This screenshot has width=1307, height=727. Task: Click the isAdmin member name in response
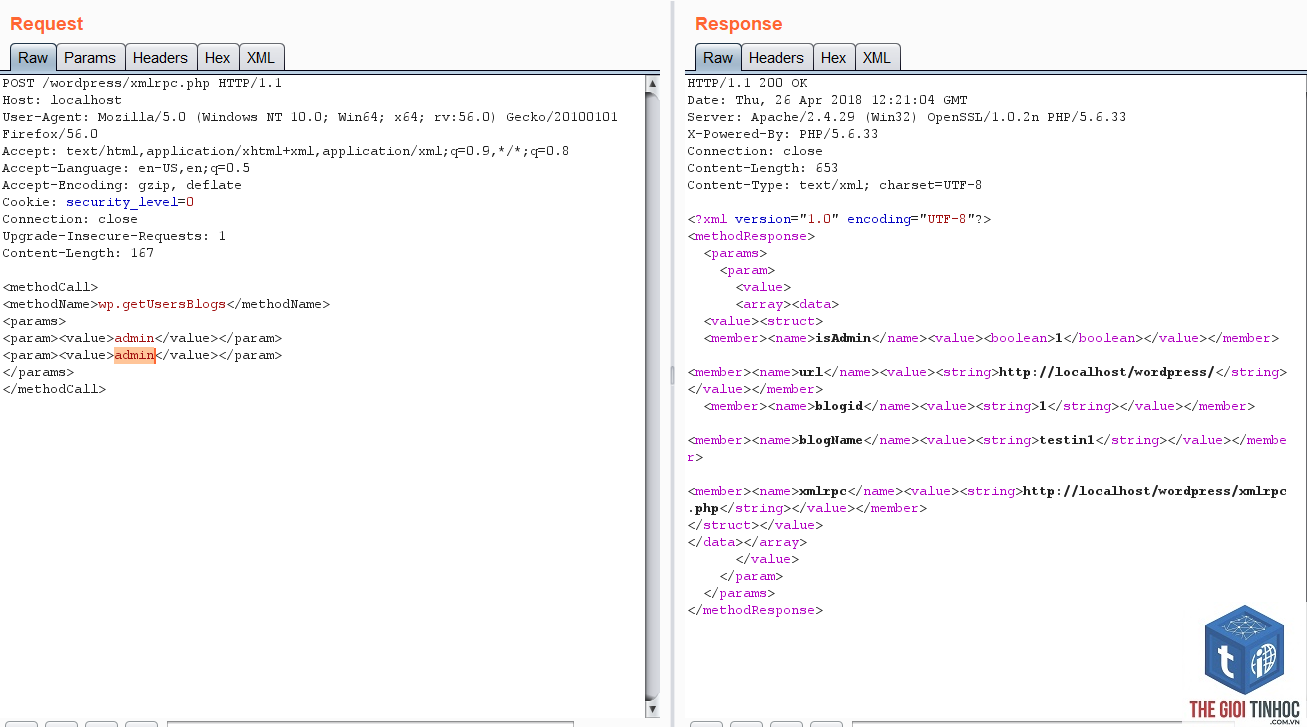coord(844,338)
